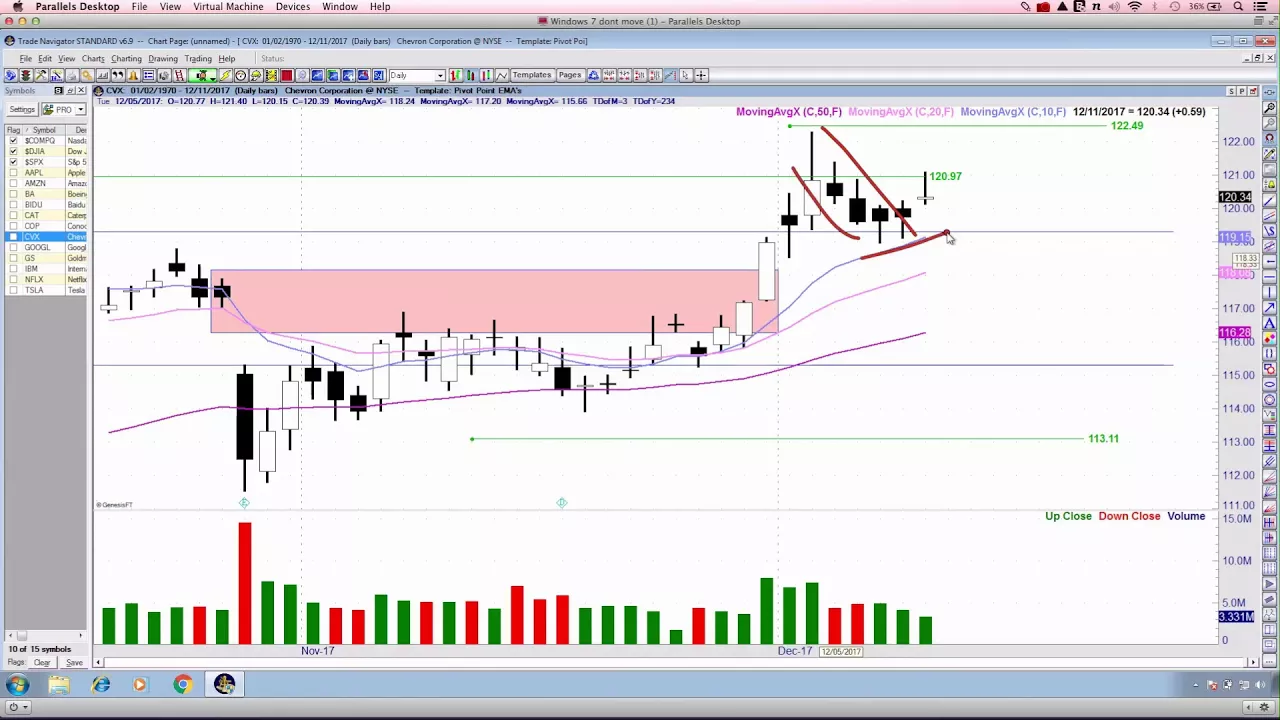The image size is (1280, 720).
Task: Click the crosshair plus toolbar icon
Action: coord(701,75)
